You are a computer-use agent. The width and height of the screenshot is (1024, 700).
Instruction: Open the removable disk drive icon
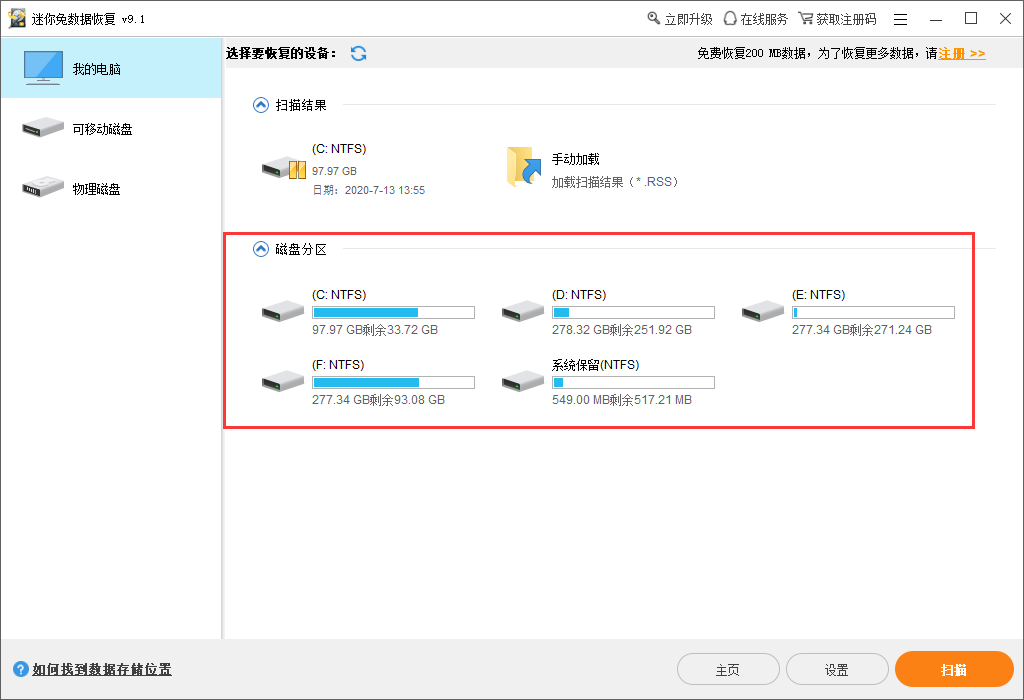coord(42,127)
